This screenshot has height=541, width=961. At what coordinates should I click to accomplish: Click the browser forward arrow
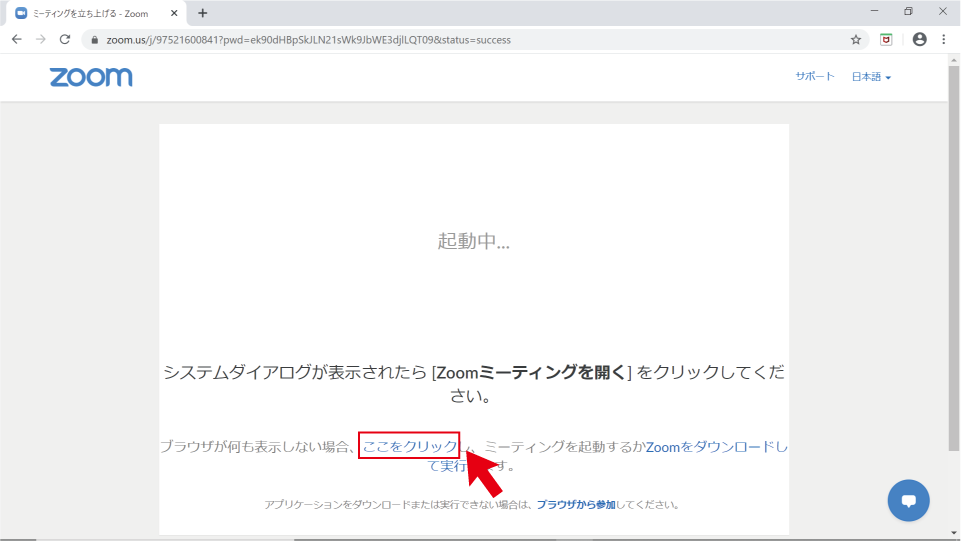point(40,40)
